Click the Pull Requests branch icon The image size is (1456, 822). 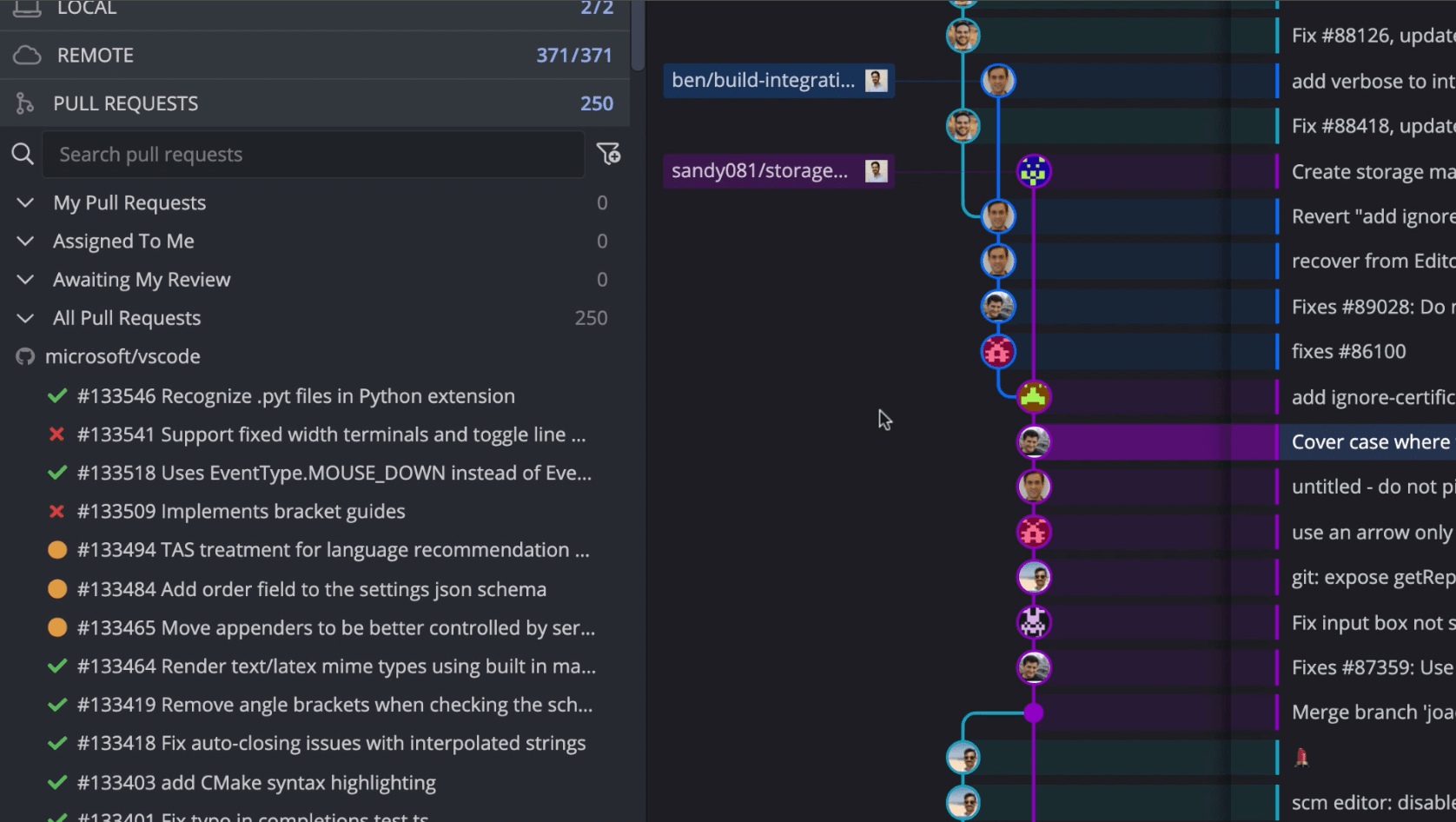coord(25,104)
